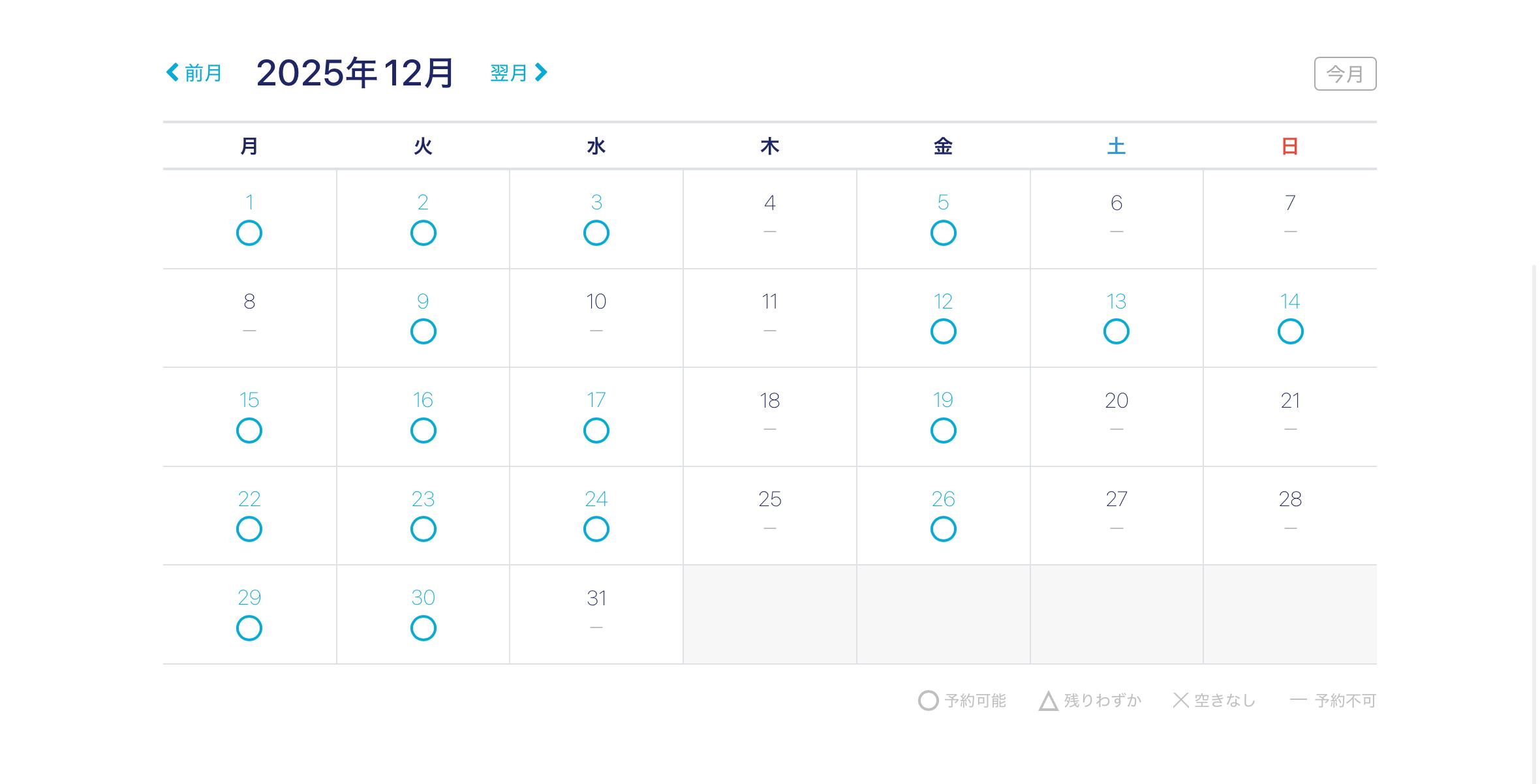The height and width of the screenshot is (784, 1540).
Task: Select the availability circle on December 1
Action: (x=249, y=233)
